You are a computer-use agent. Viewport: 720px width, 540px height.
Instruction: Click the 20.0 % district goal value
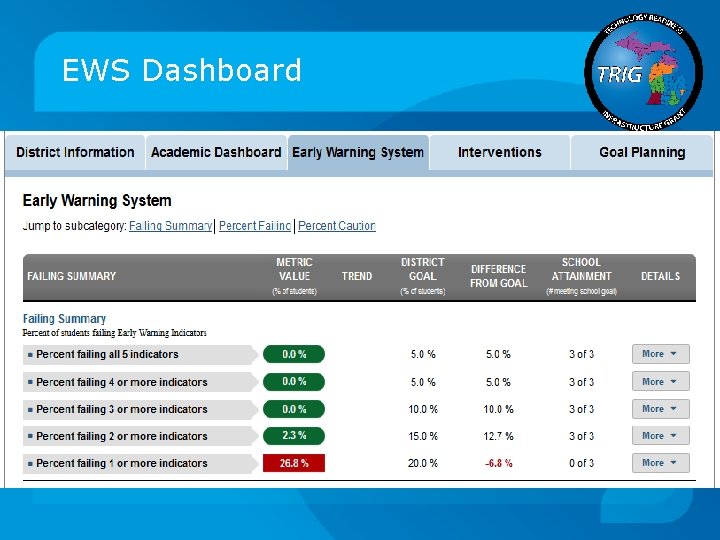(x=423, y=463)
